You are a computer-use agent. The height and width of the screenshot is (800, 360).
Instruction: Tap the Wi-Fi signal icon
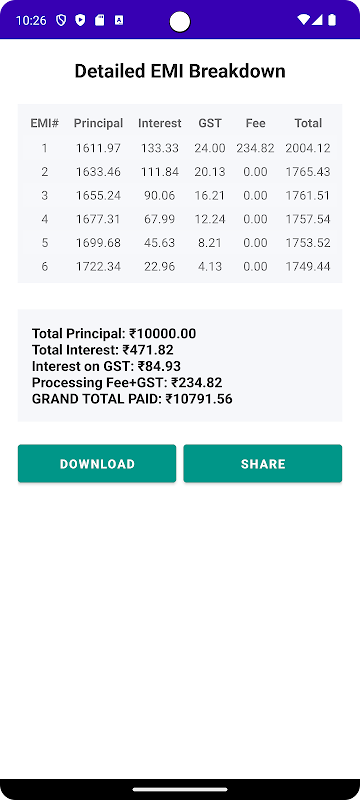point(303,20)
